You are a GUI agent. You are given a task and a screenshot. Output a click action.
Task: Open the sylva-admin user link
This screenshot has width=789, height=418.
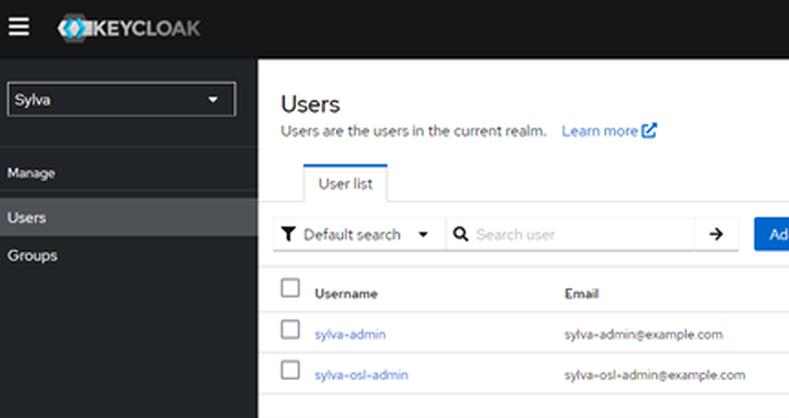click(349, 334)
